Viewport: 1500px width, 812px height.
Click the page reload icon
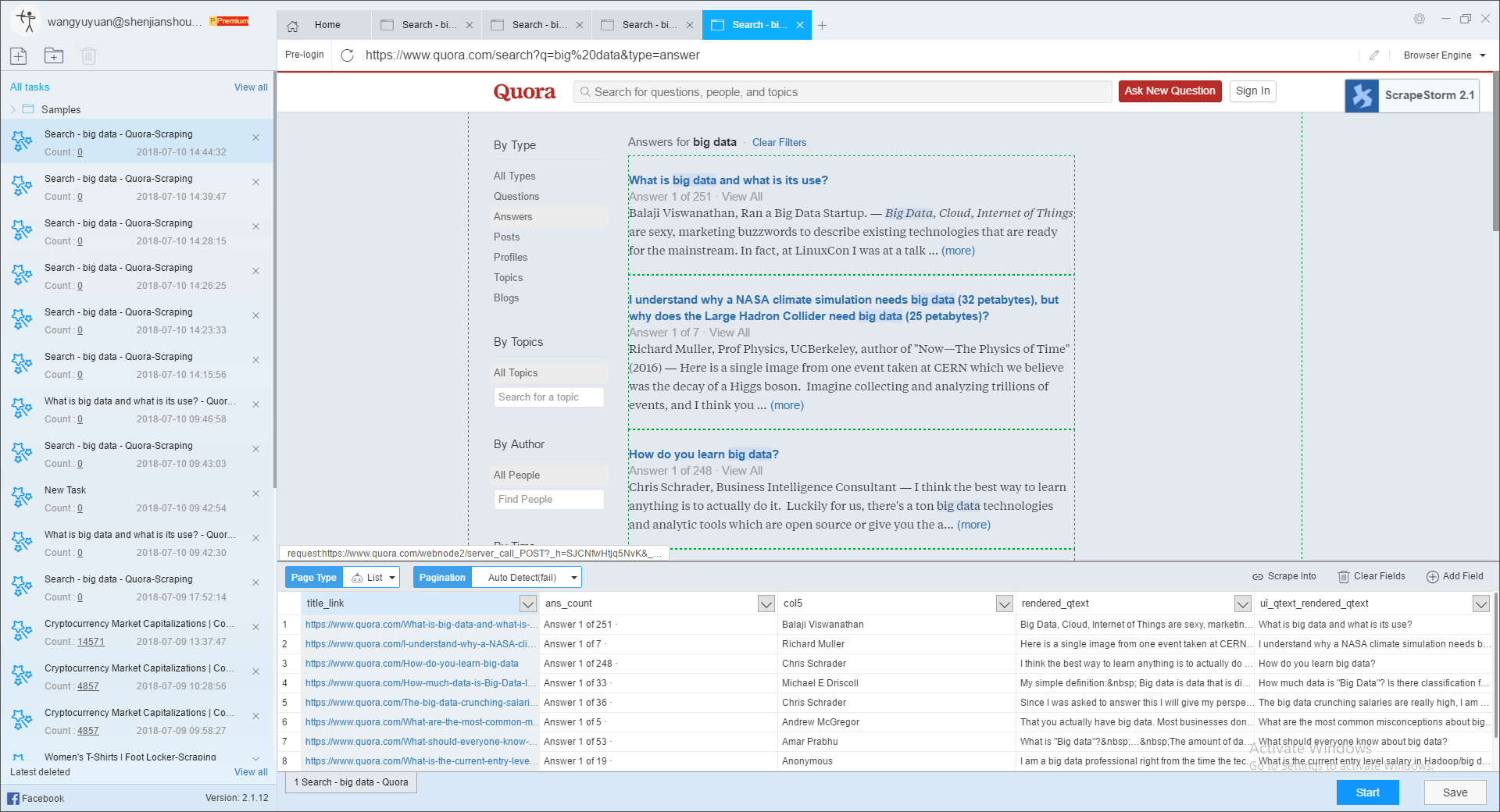[x=348, y=55]
